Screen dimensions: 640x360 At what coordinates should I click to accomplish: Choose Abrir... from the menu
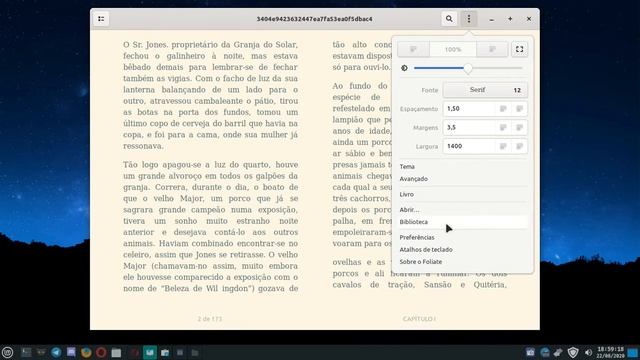tap(463, 209)
